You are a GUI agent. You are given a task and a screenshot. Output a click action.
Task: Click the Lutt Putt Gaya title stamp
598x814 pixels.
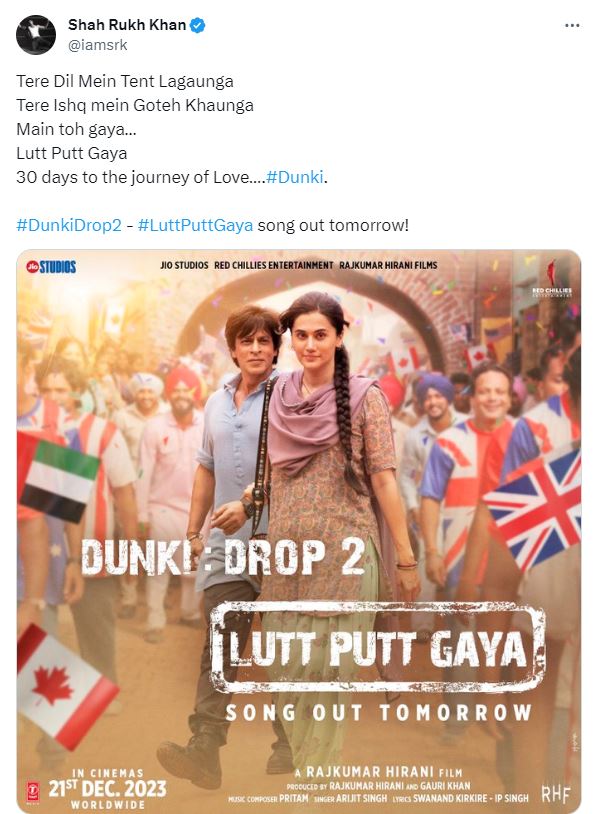pyautogui.click(x=377, y=647)
